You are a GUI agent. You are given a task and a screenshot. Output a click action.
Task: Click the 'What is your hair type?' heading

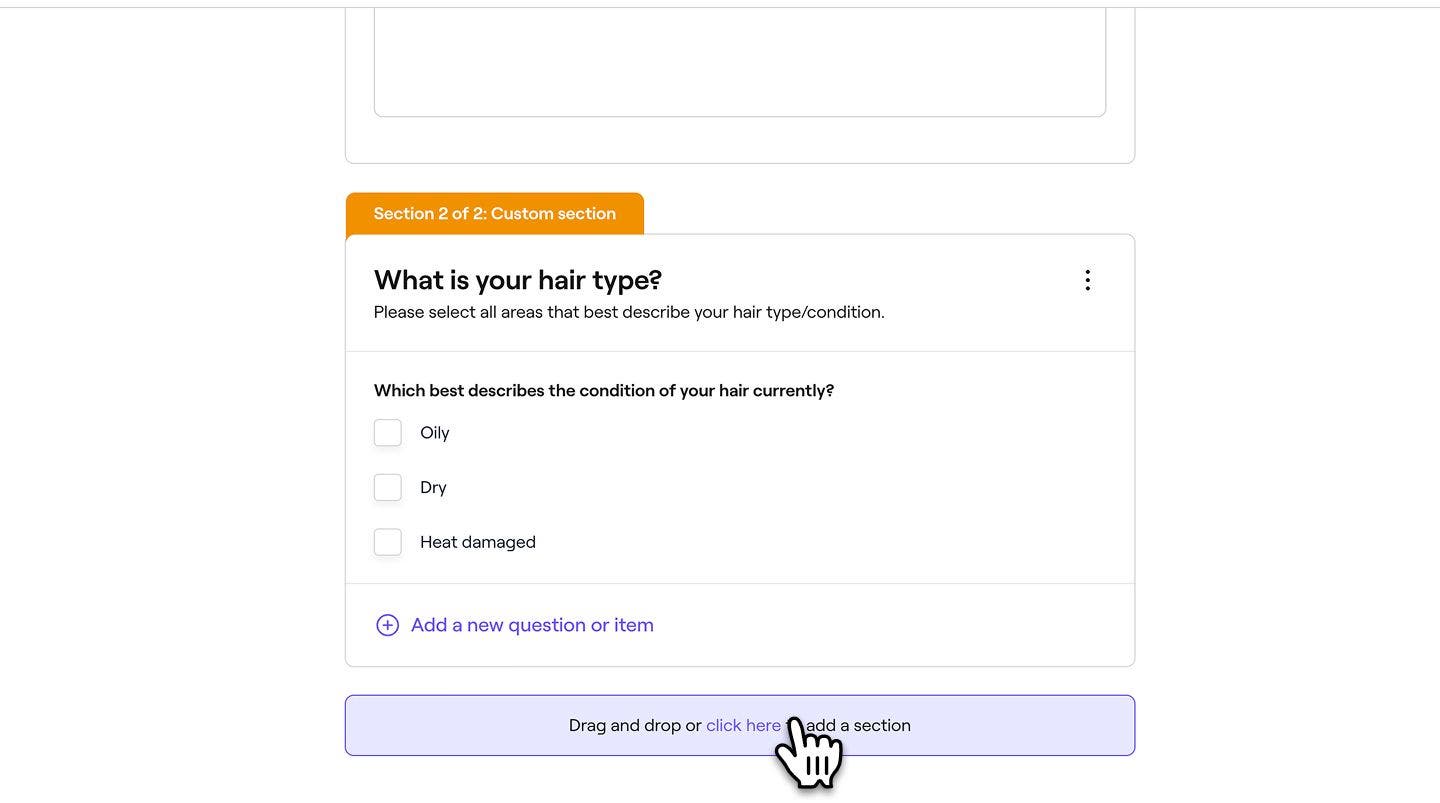click(518, 280)
